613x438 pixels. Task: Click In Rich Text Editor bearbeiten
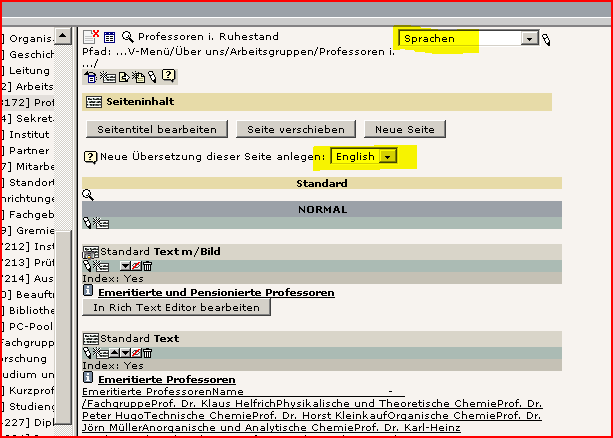[x=176, y=308]
